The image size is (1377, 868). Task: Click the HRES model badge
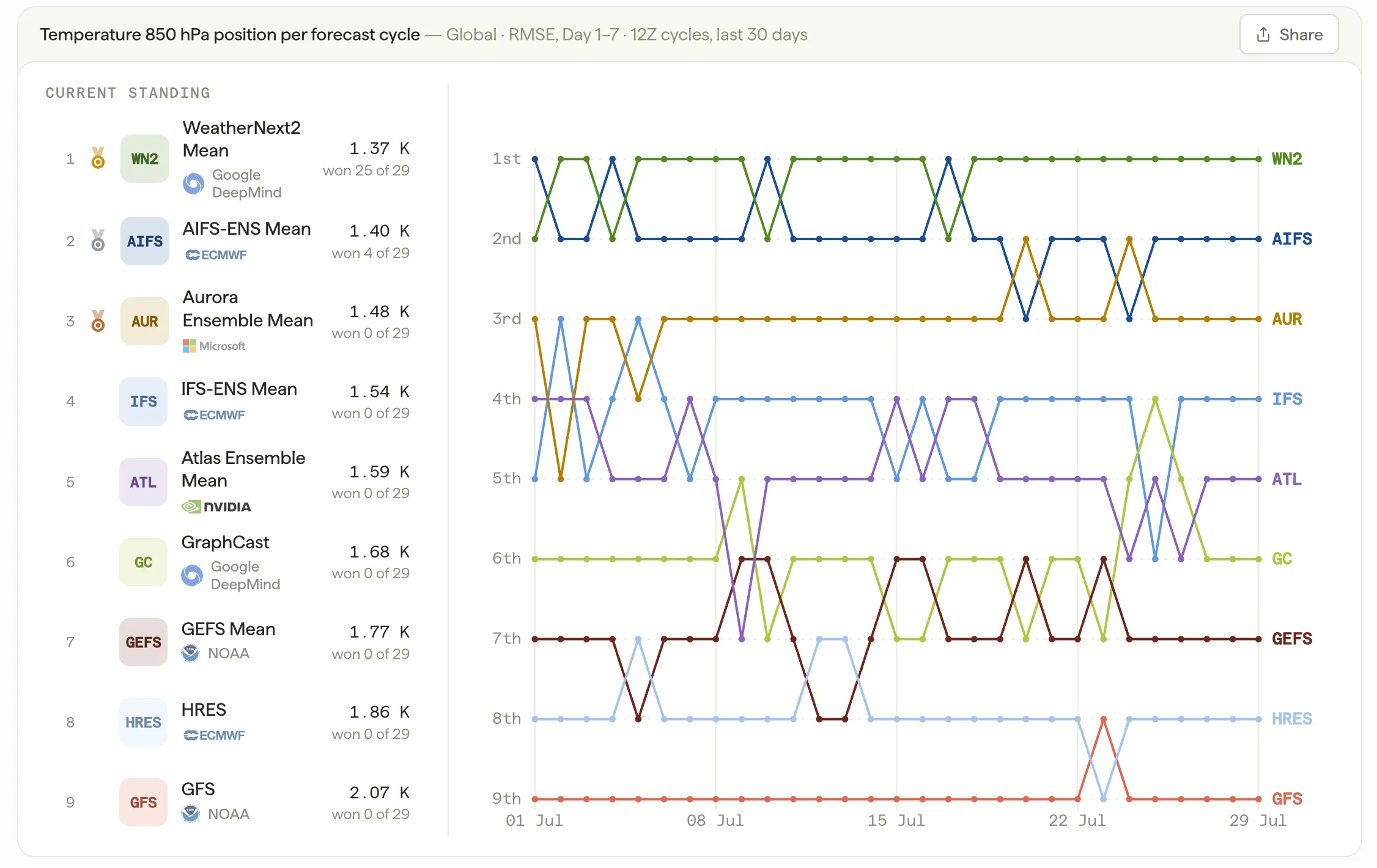pos(143,723)
